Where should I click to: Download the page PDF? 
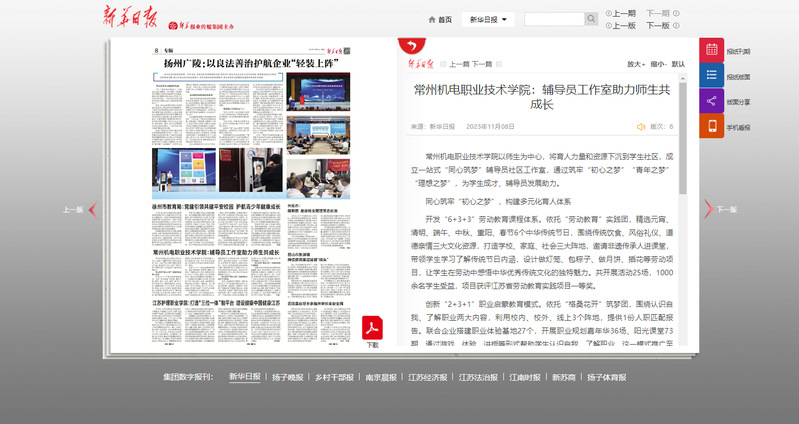372,331
